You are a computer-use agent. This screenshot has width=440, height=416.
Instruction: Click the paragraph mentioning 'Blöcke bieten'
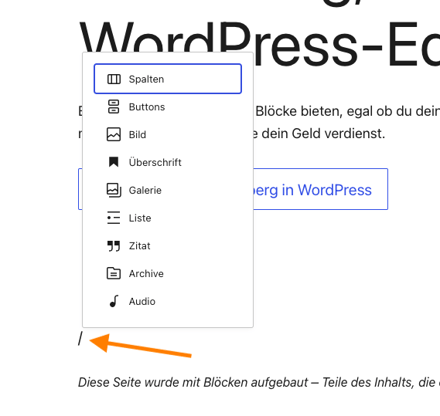[x=347, y=122]
